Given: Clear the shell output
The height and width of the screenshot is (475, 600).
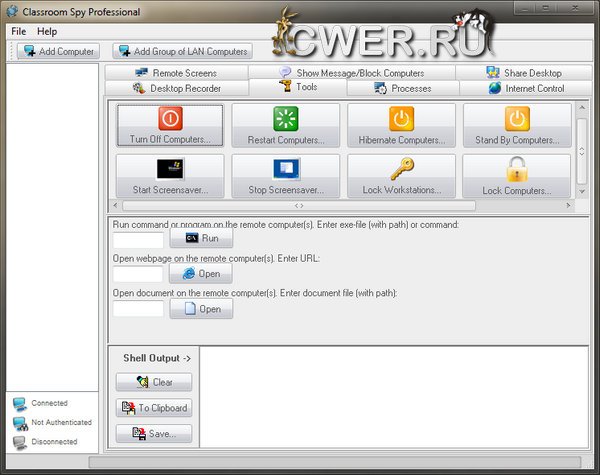Looking at the screenshot, I should click(153, 382).
